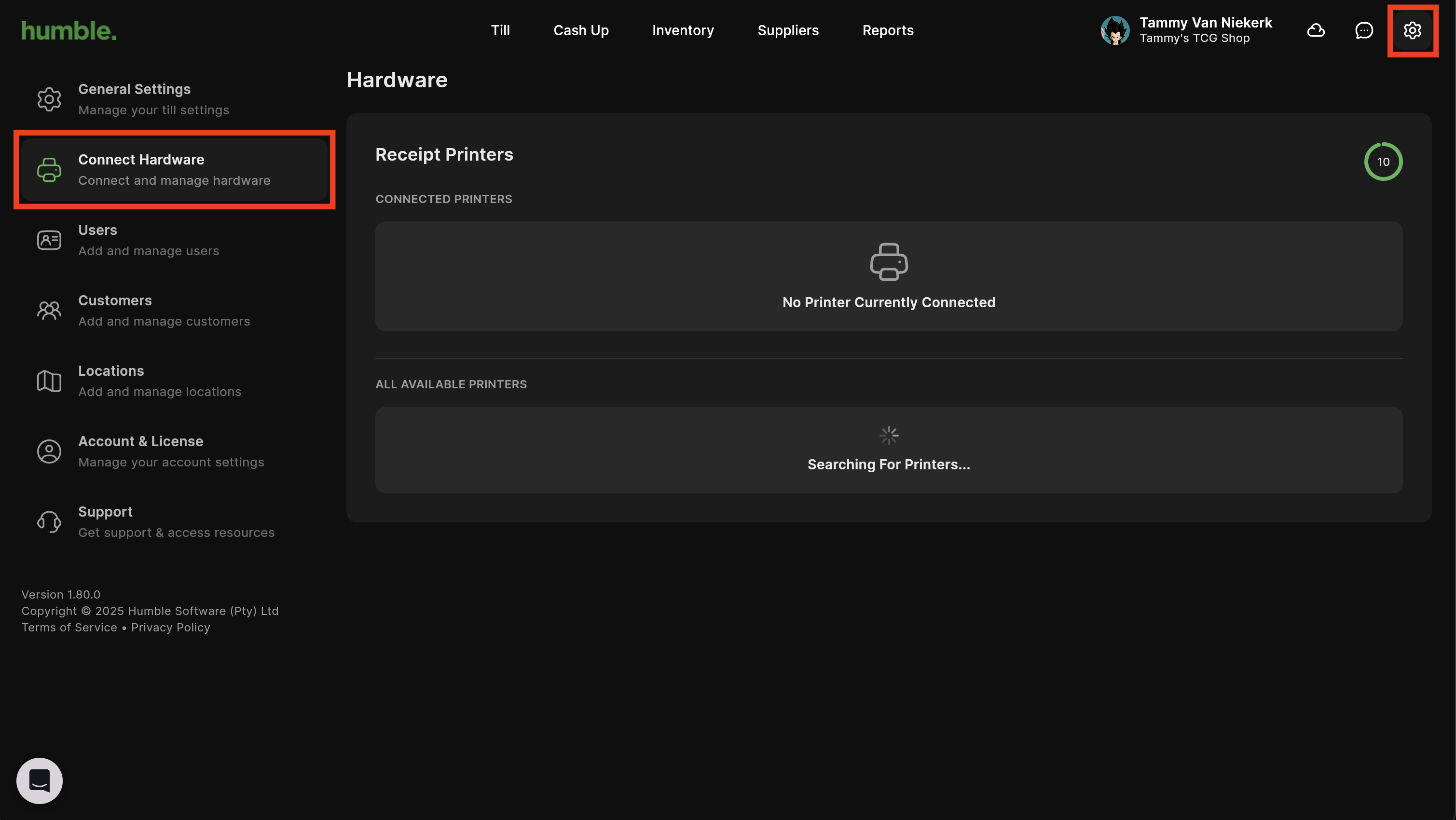Click the settings gear icon in header
Image resolution: width=1456 pixels, height=820 pixels.
coord(1412,30)
